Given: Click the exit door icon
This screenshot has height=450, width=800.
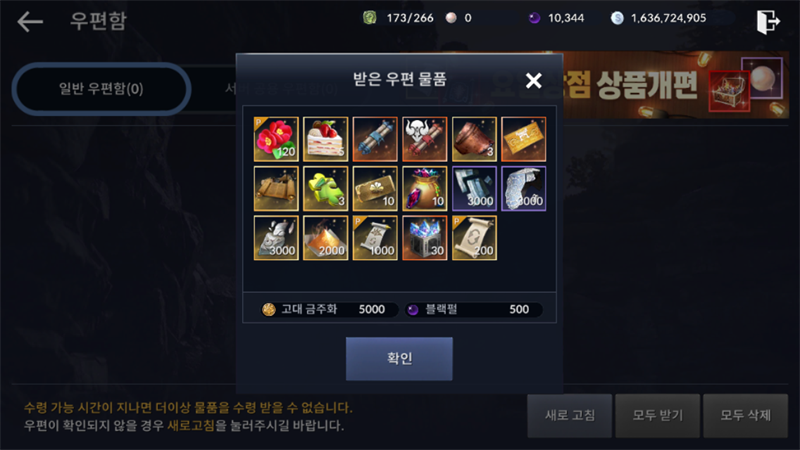Looking at the screenshot, I should (768, 22).
